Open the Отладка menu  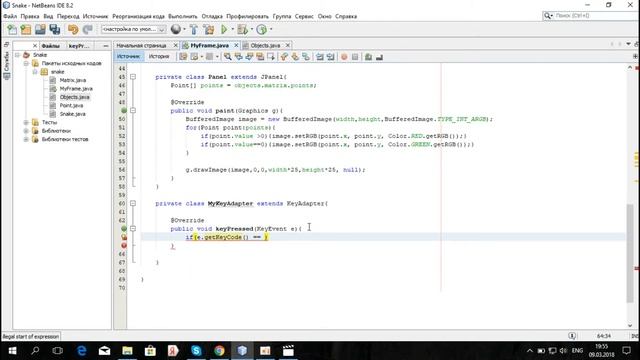pos(212,16)
